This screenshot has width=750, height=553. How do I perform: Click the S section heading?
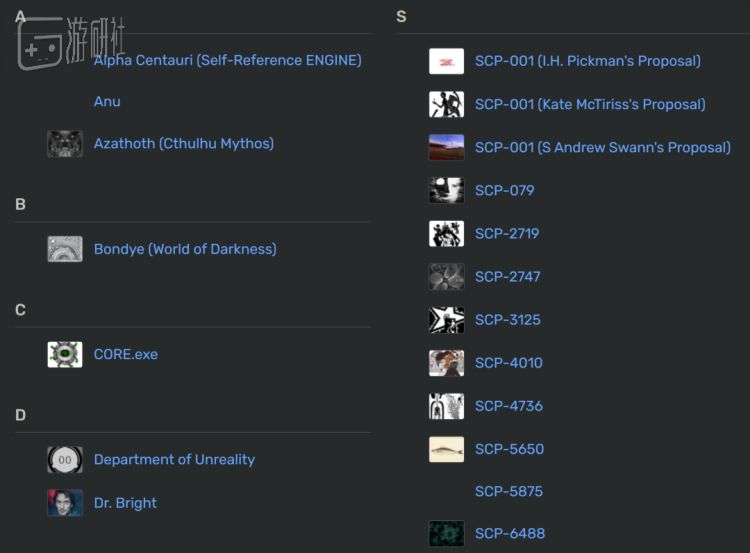(401, 16)
